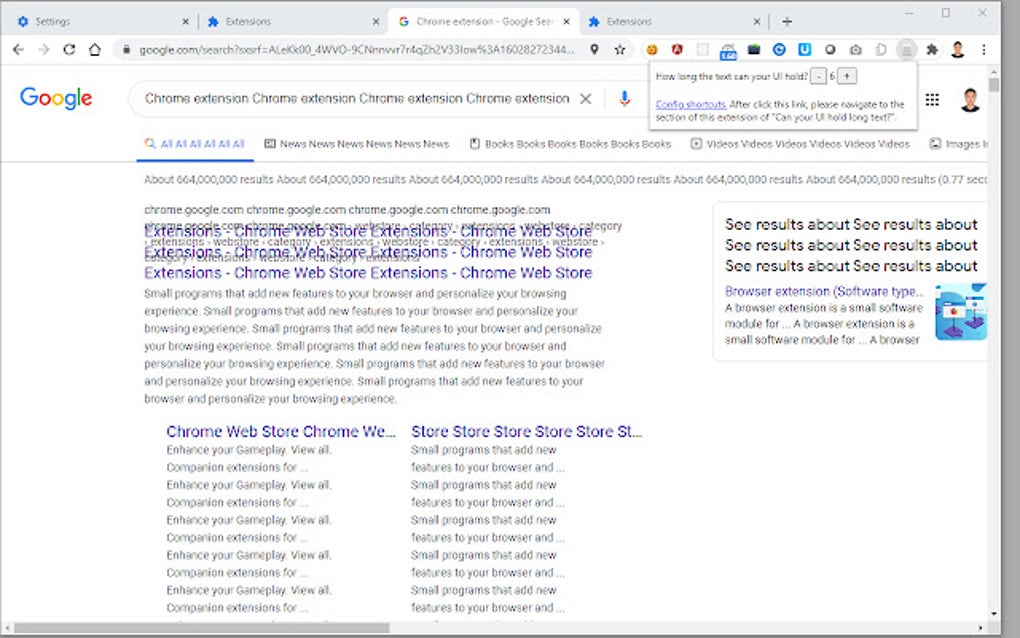This screenshot has height=638, width=1020.
Task: Clear the search query with the X
Action: point(587,99)
